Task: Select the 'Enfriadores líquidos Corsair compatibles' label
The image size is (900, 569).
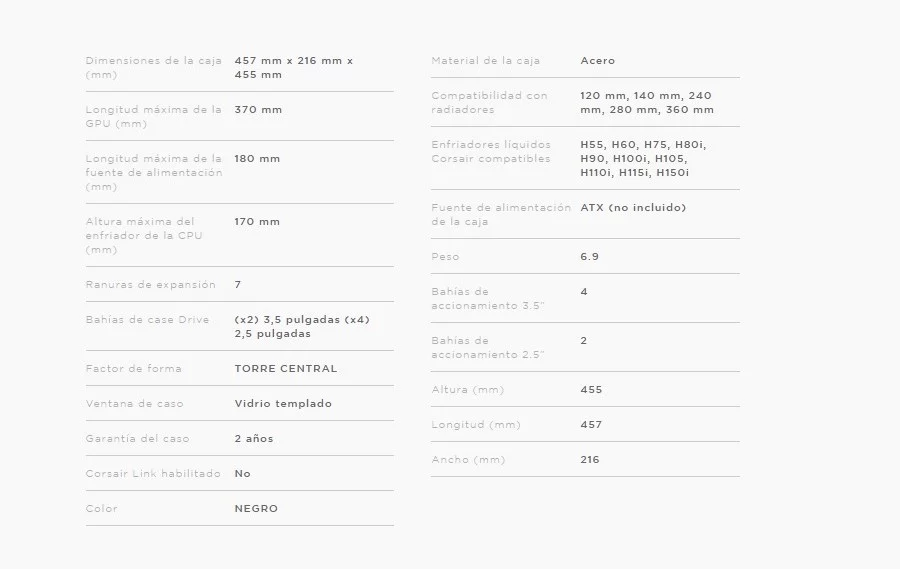Action: coord(490,151)
